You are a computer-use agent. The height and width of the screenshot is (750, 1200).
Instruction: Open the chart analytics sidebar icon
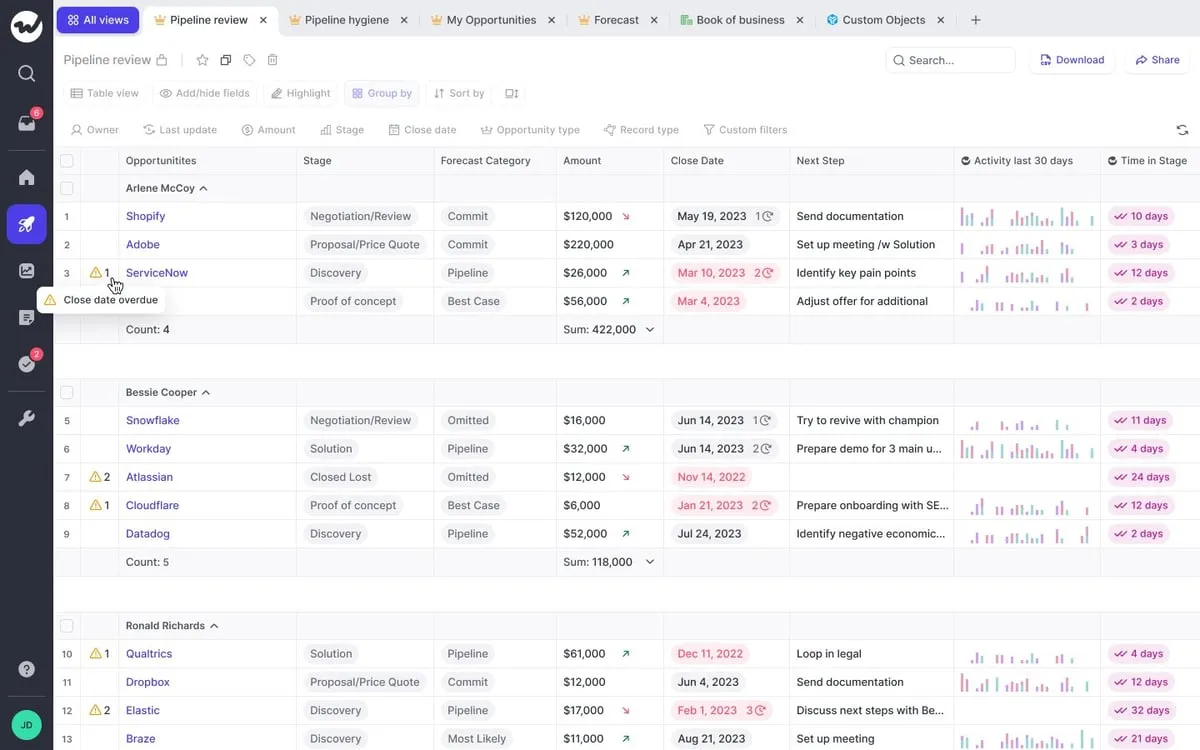tap(26, 270)
